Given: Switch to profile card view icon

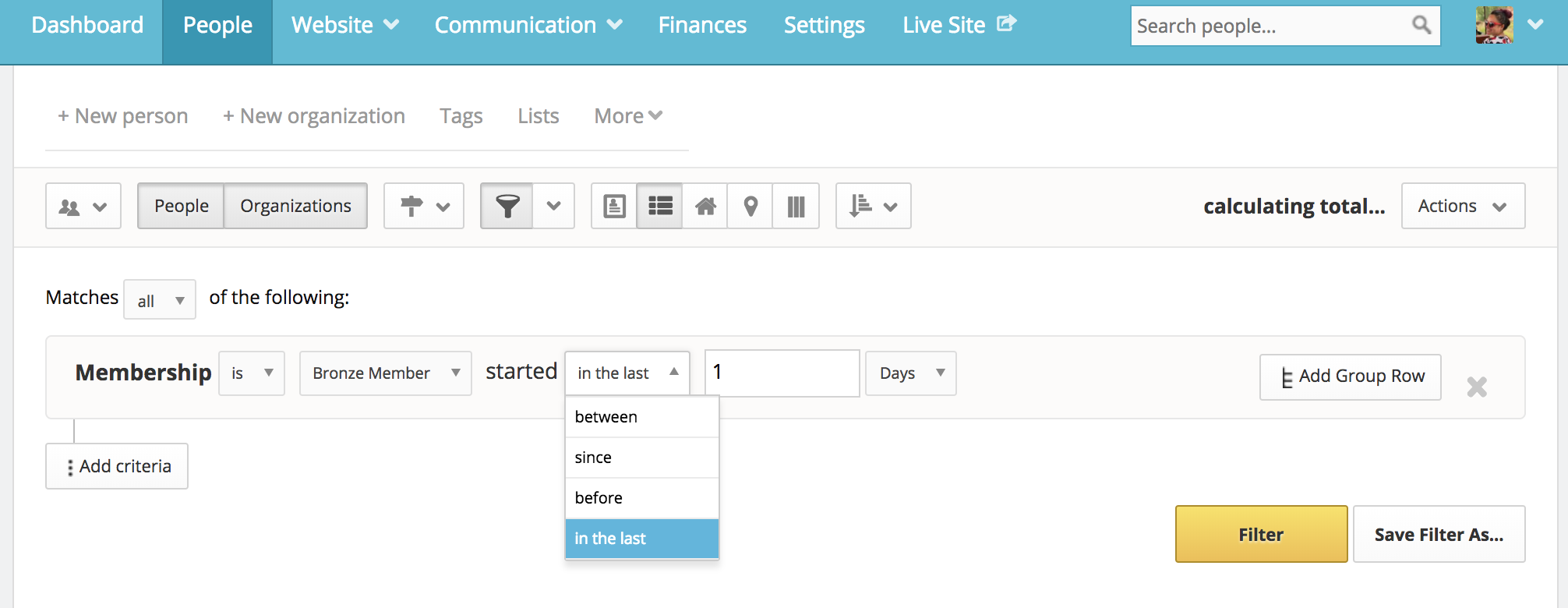Looking at the screenshot, I should (614, 207).
